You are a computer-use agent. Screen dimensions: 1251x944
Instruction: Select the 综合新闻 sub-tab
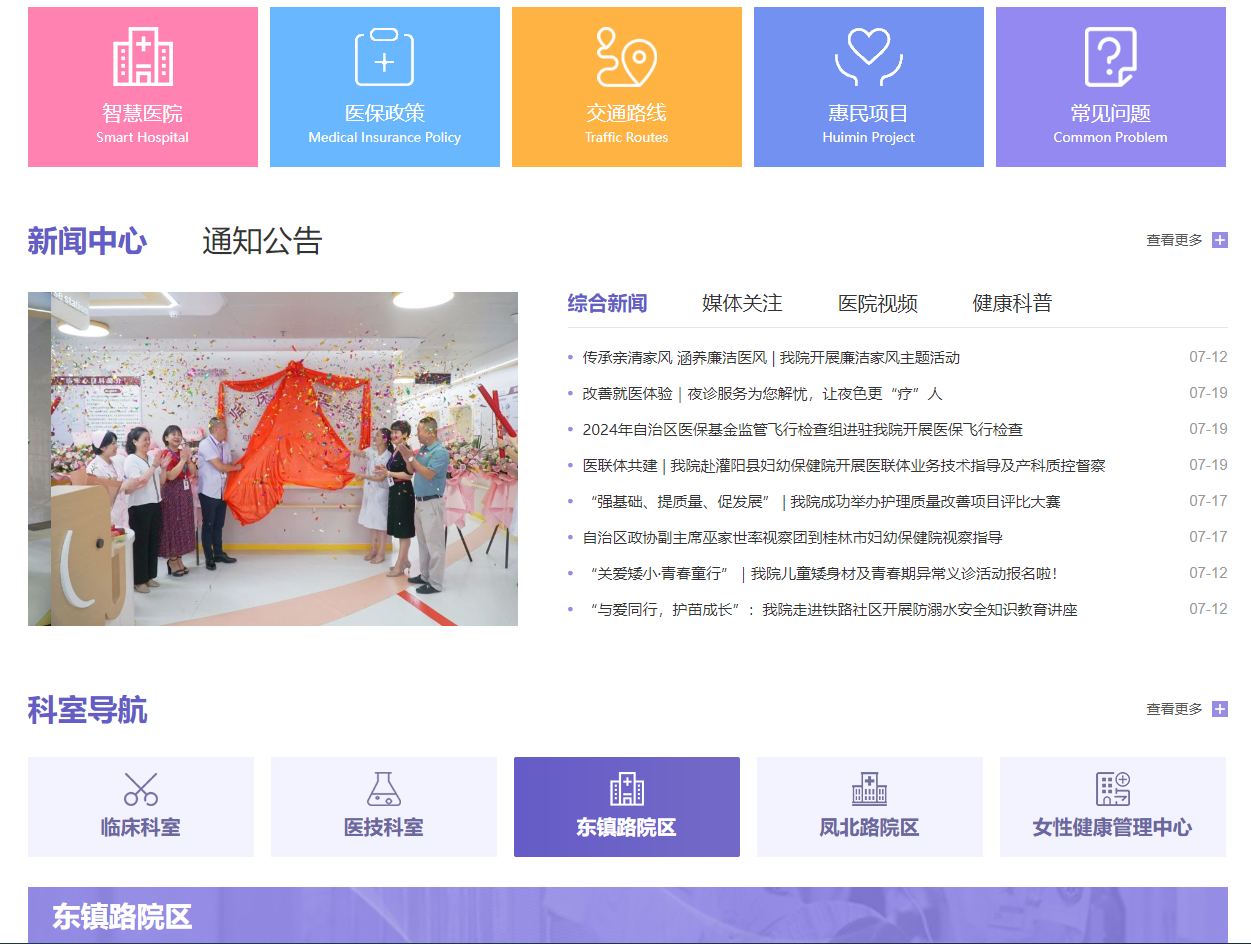tap(607, 303)
